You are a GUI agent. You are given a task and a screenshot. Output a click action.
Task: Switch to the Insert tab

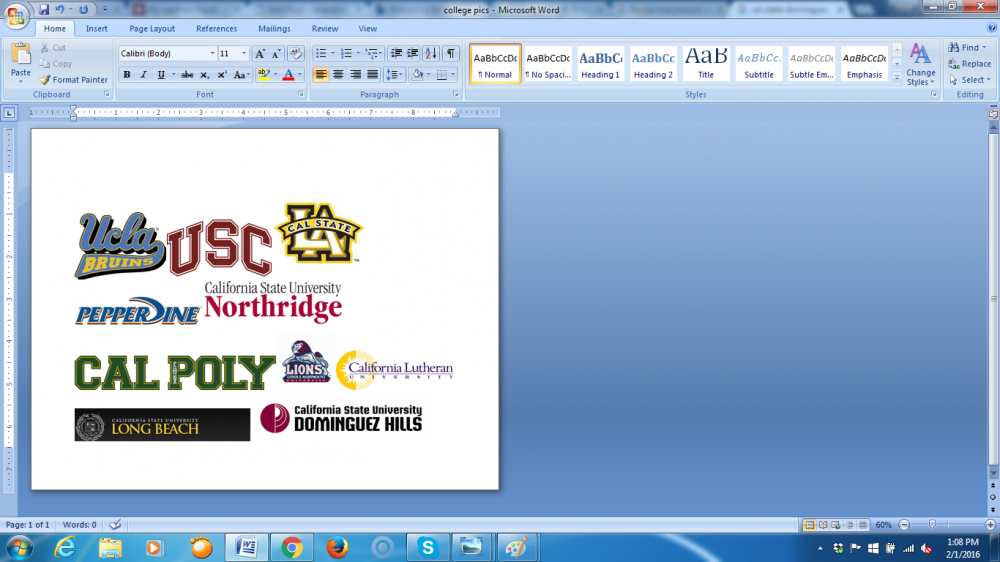click(96, 29)
